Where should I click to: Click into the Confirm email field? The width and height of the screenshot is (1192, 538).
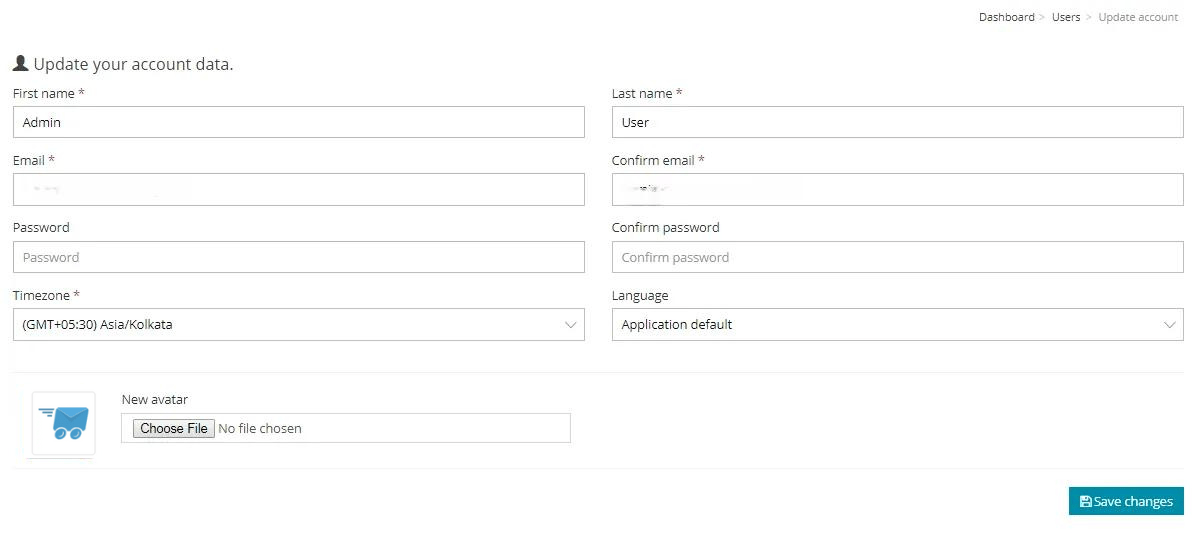tap(897, 189)
